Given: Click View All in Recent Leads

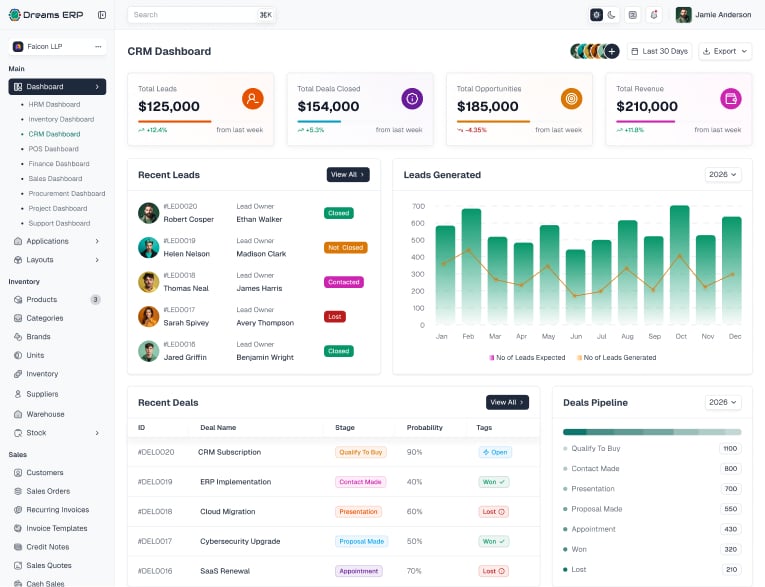Looking at the screenshot, I should (x=348, y=175).
